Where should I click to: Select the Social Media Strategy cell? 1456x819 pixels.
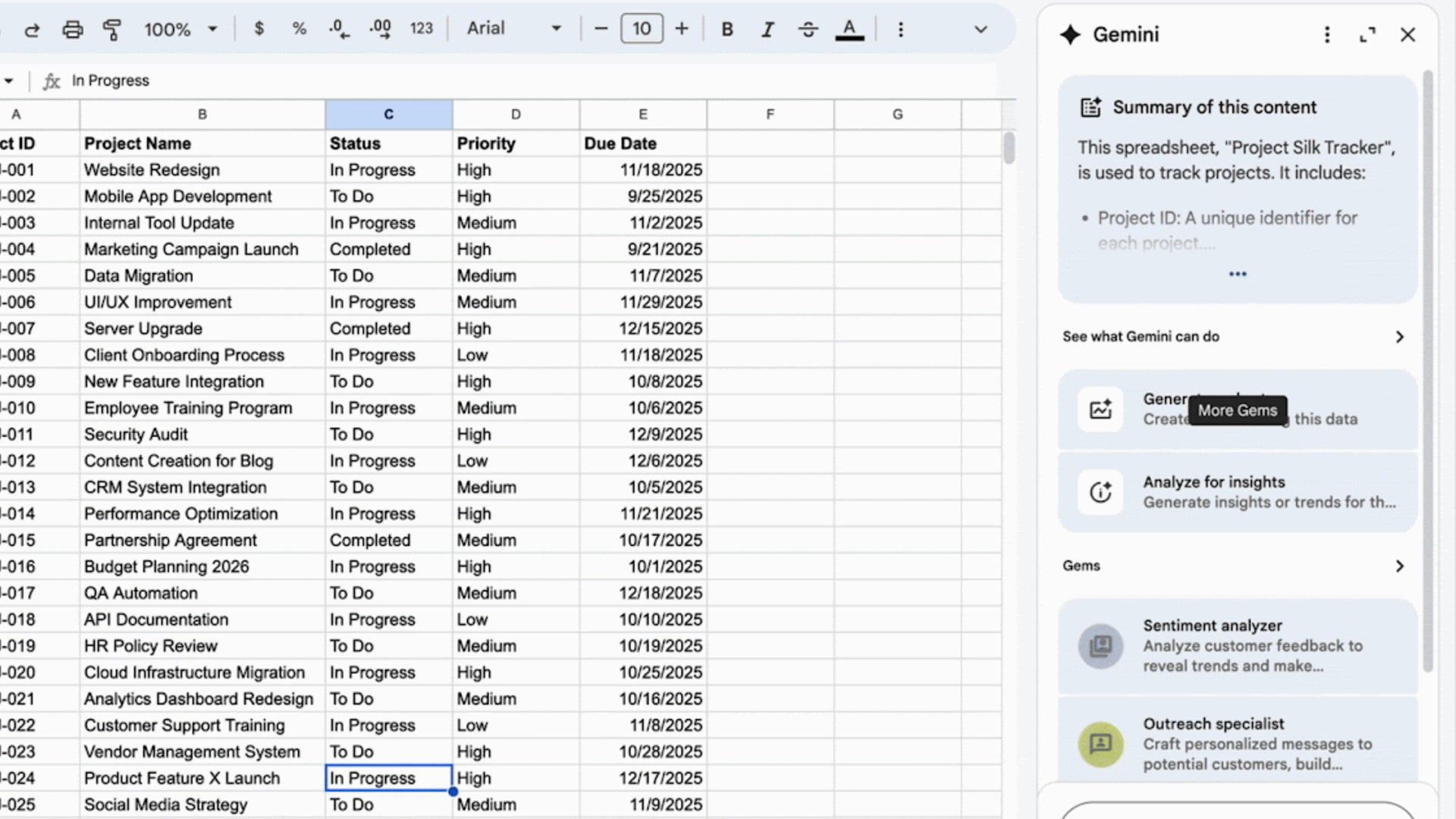[202, 805]
